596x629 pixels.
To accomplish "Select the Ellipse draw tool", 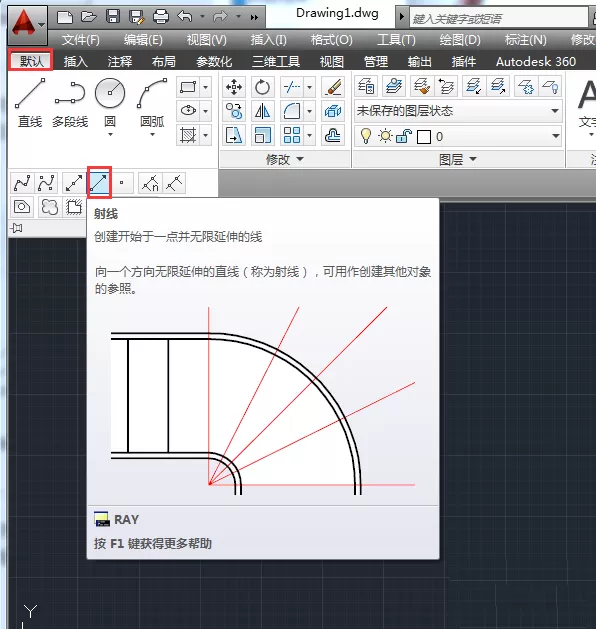I will 188,110.
